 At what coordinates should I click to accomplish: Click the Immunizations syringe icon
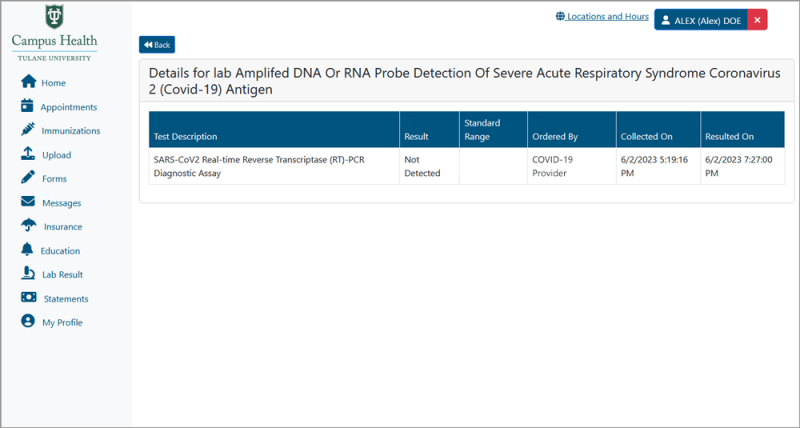tap(28, 129)
